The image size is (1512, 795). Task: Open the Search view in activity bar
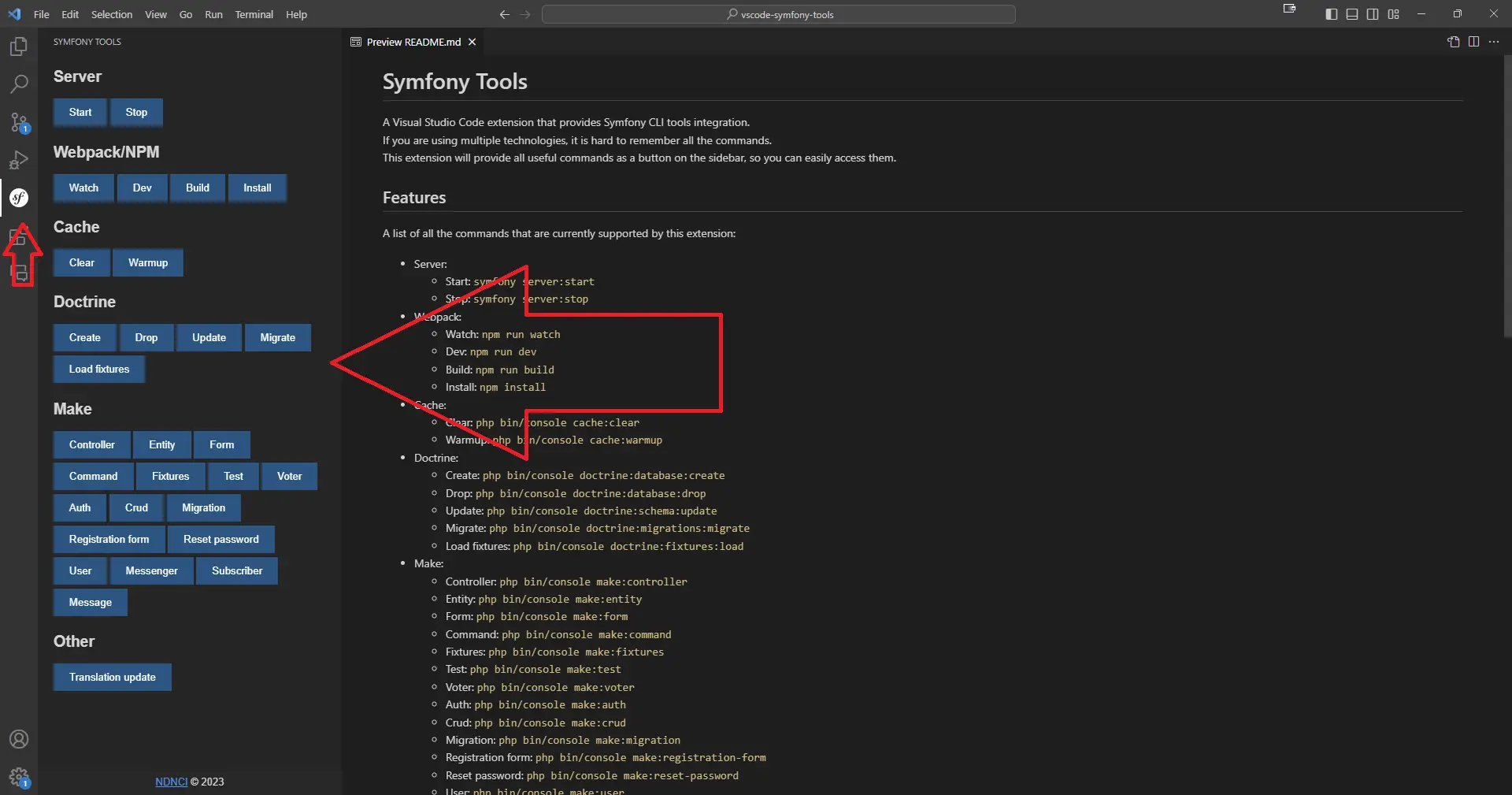pyautogui.click(x=19, y=84)
